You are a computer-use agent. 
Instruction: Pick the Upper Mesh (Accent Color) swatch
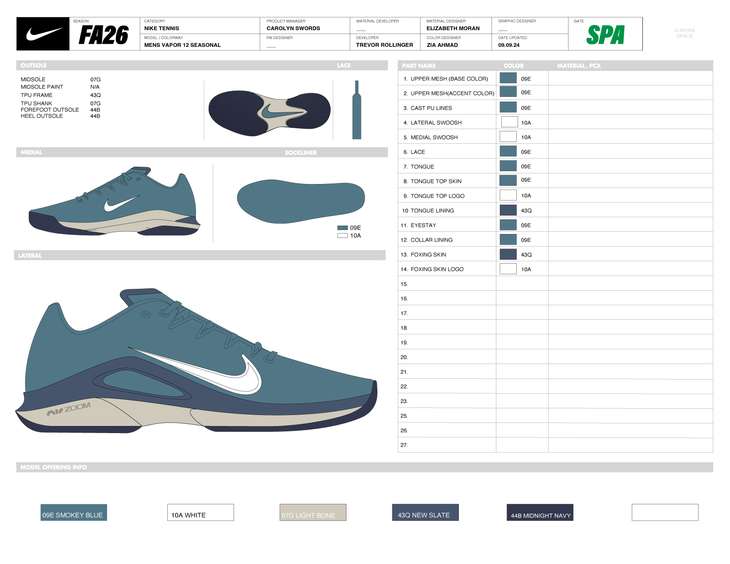(x=508, y=92)
